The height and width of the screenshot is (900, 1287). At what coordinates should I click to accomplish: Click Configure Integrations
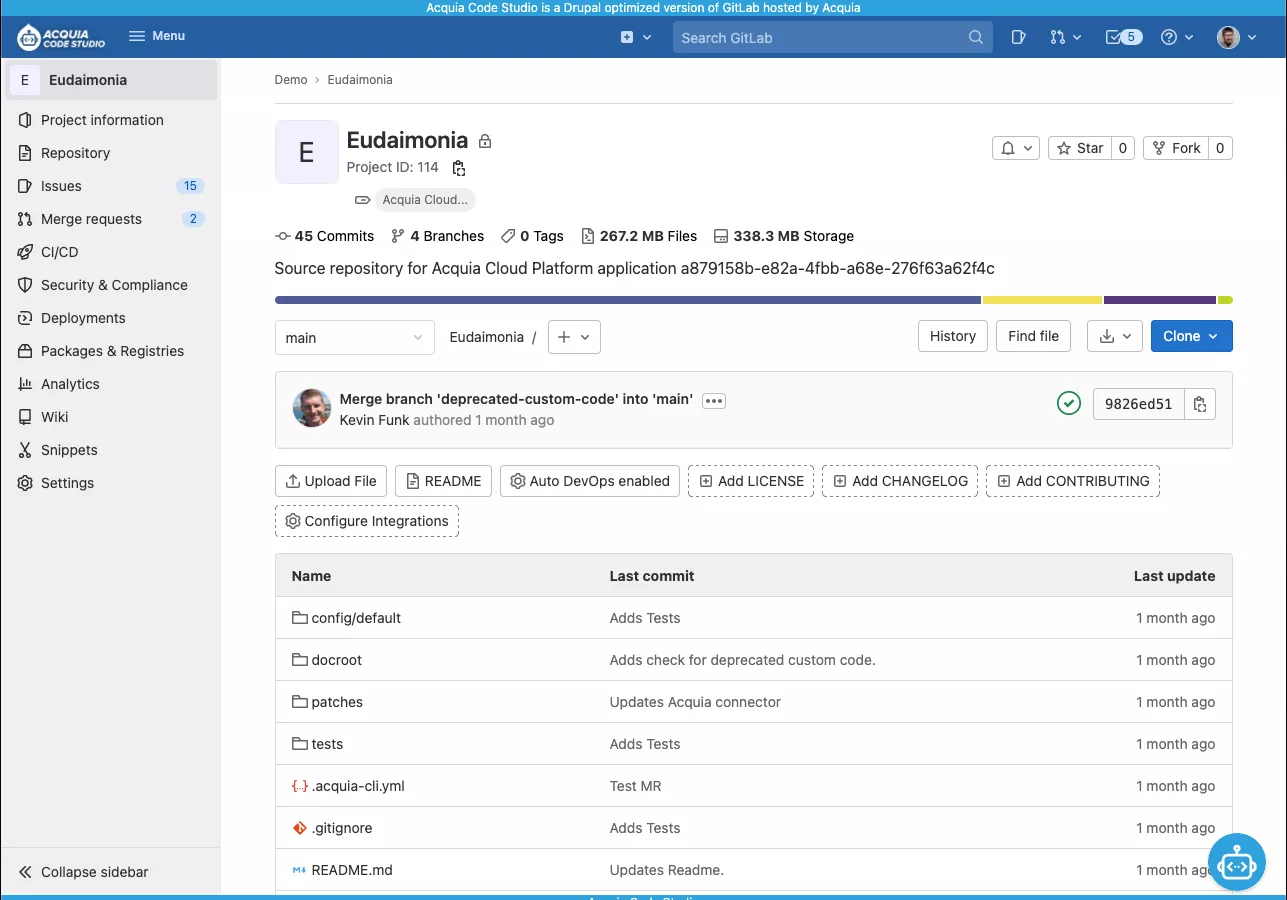tap(367, 521)
